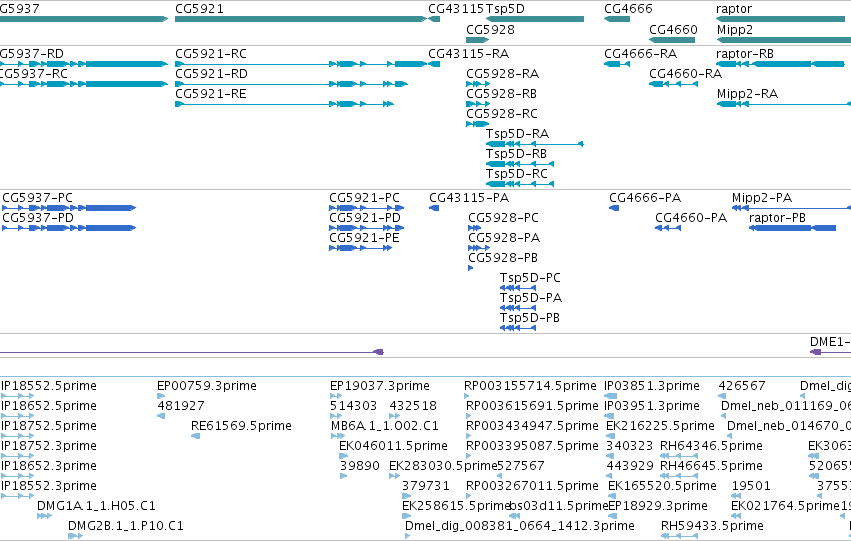
Task: Open the EP19037.3prime EST
Action: [380, 386]
